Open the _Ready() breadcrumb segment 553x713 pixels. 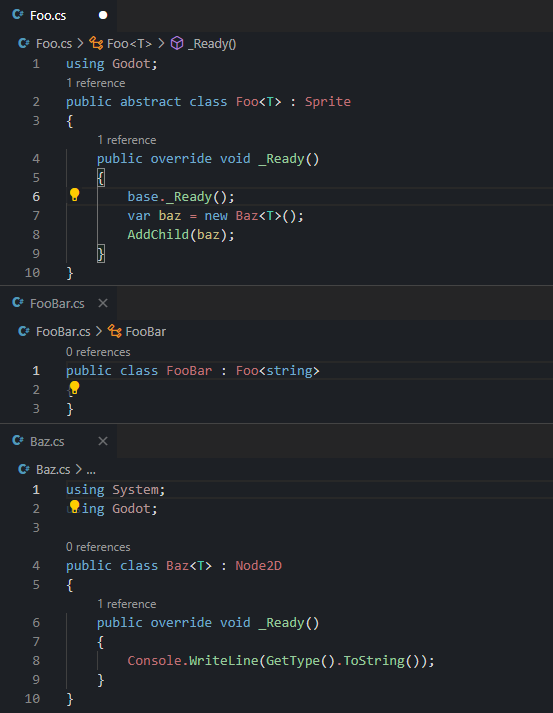click(x=212, y=44)
